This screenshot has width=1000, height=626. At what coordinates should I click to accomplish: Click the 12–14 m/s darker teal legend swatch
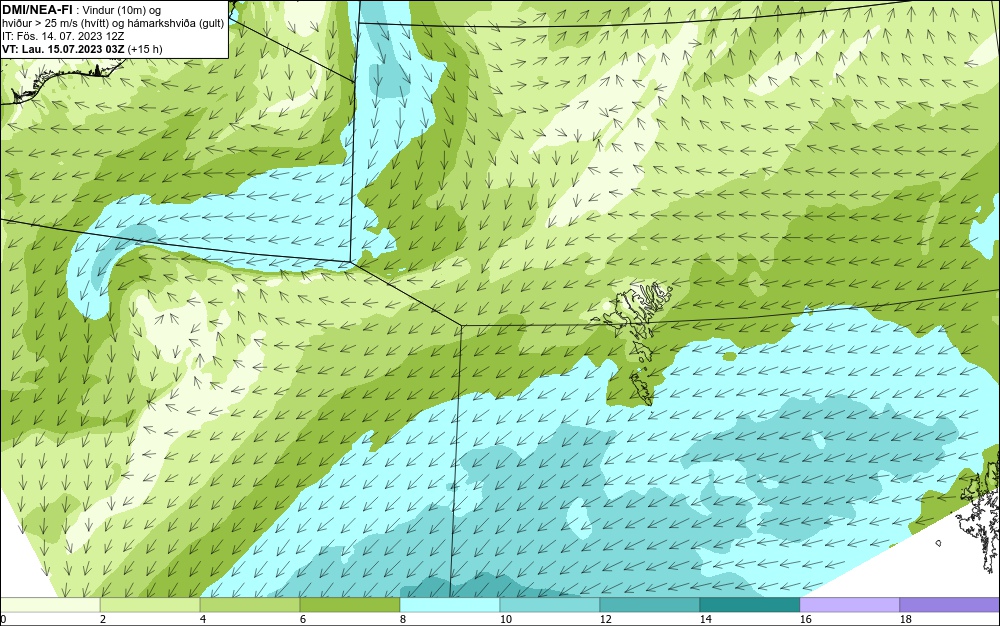tap(649, 605)
